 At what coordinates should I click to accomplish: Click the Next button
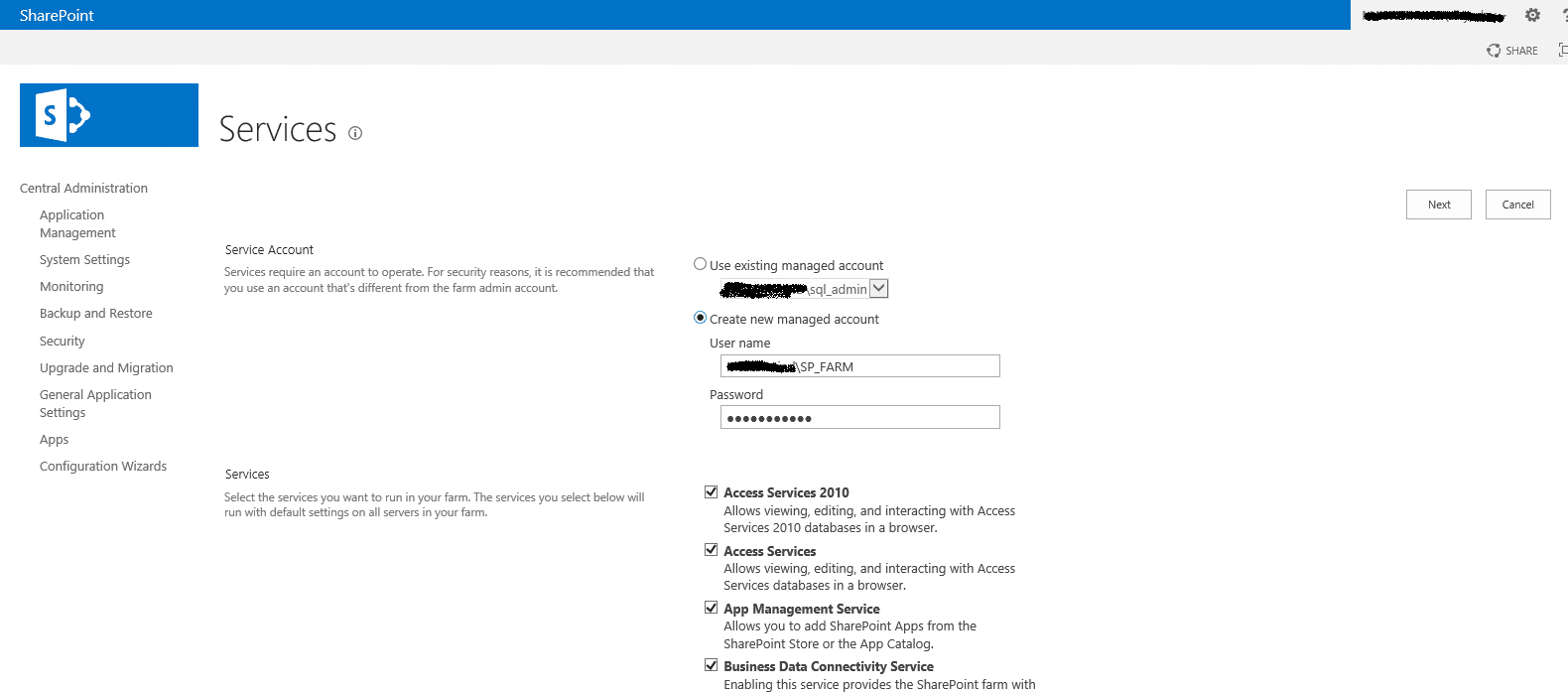point(1438,205)
